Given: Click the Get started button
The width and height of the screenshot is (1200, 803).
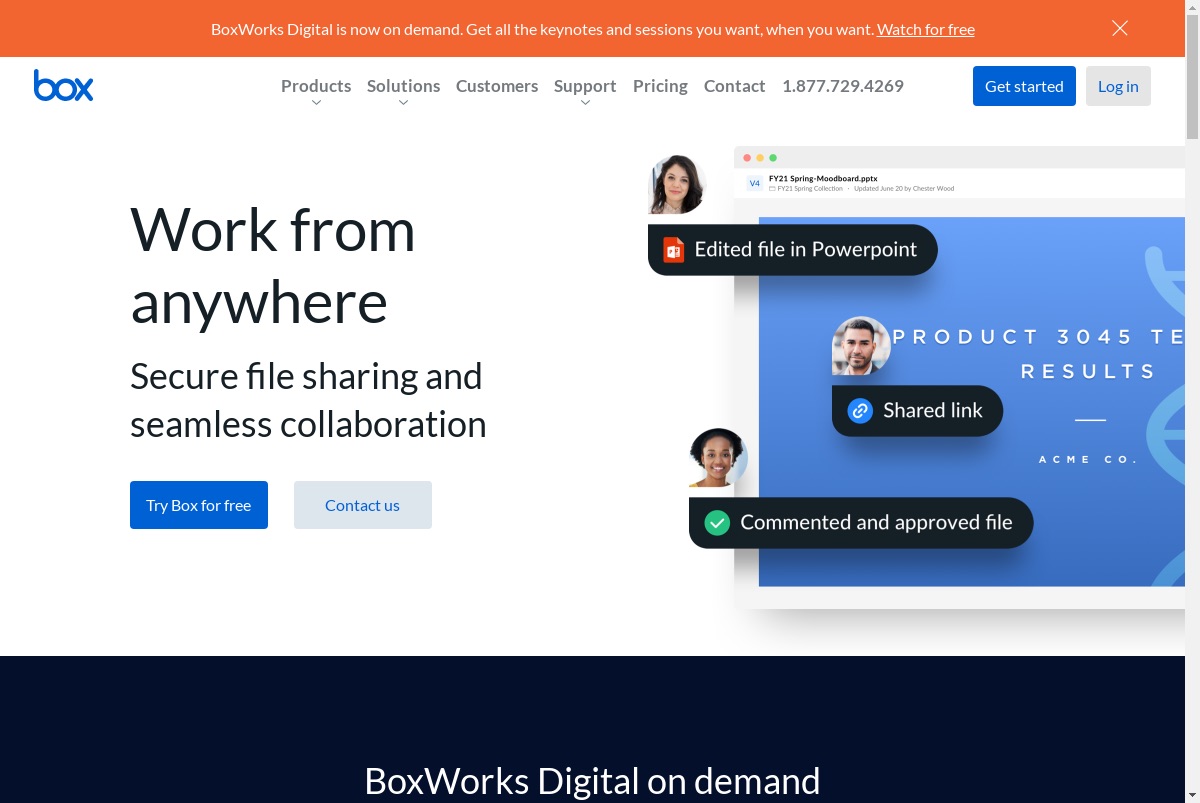Looking at the screenshot, I should pos(1024,86).
